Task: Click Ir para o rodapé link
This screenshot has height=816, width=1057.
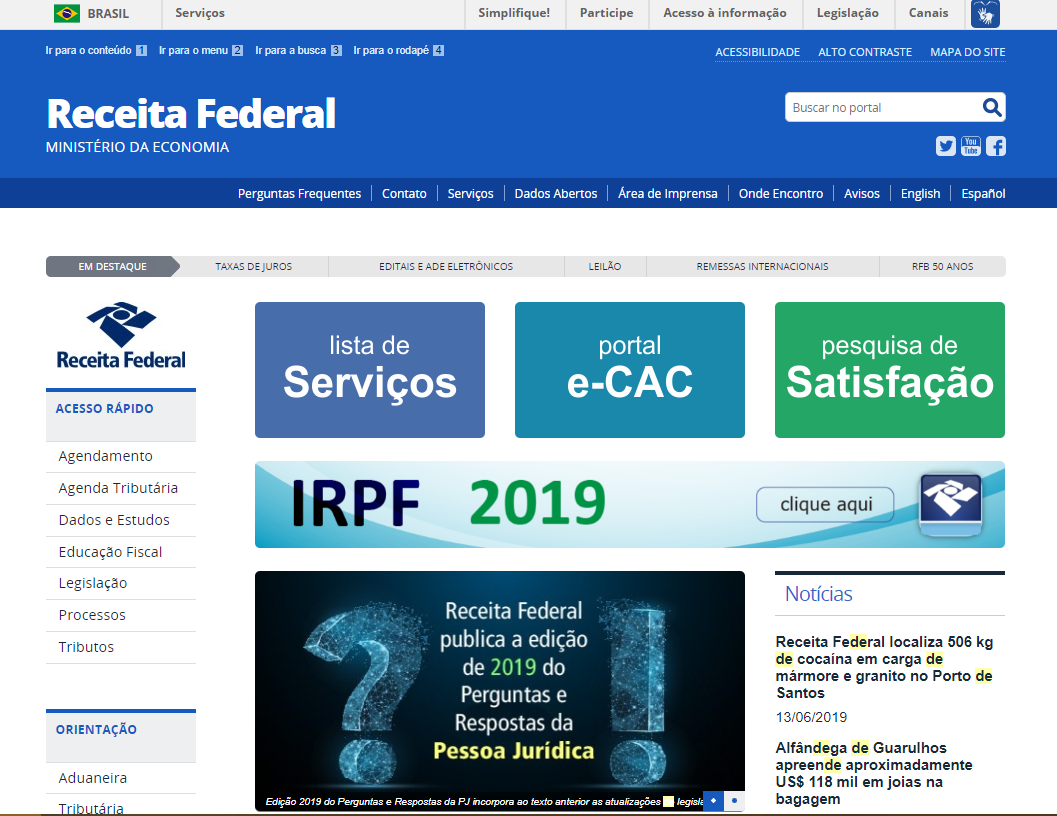Action: (x=398, y=51)
